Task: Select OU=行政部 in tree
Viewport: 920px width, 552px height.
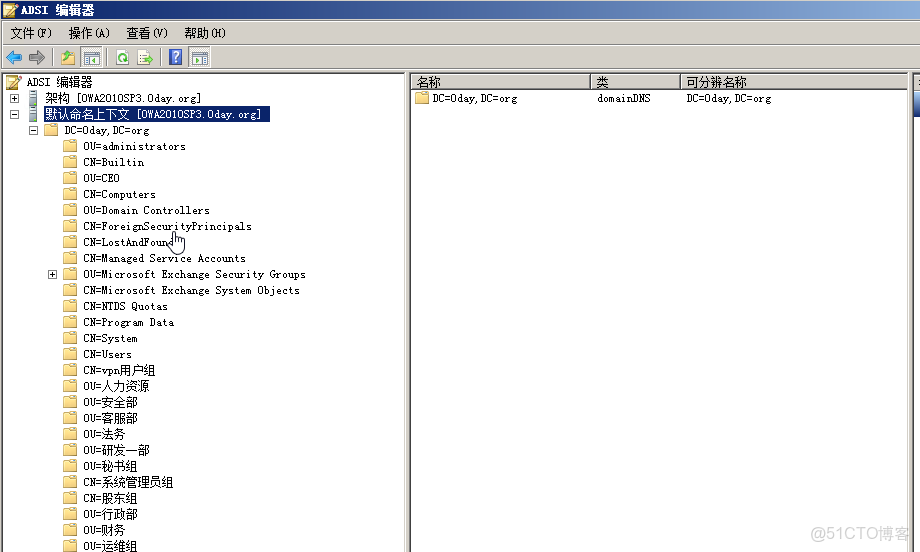Action: click(x=110, y=514)
